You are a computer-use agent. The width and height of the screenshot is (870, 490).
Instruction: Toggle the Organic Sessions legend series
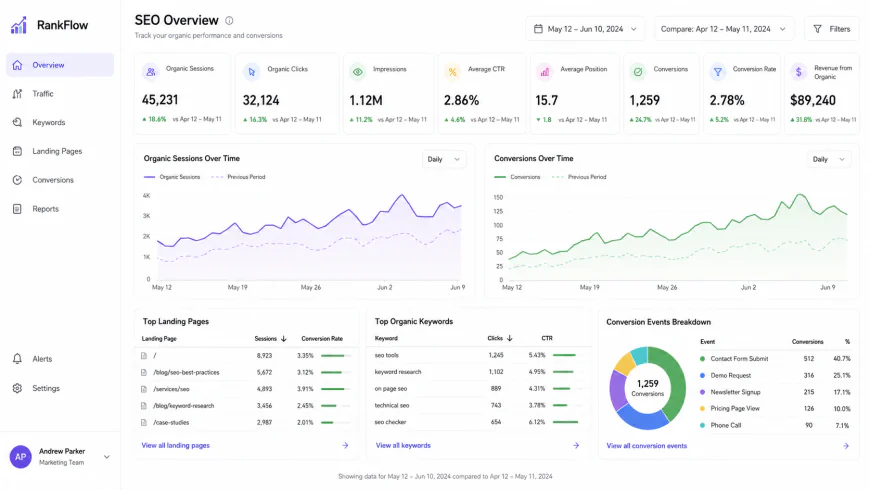(172, 177)
